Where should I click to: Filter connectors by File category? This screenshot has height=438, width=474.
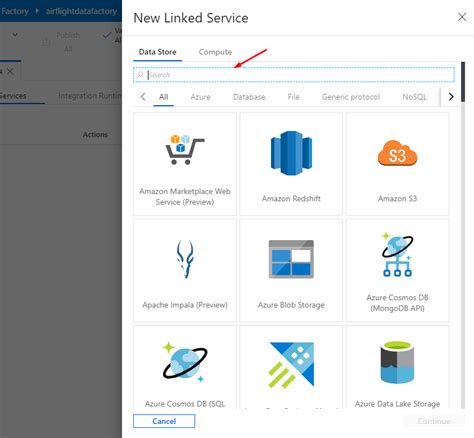[x=293, y=97]
